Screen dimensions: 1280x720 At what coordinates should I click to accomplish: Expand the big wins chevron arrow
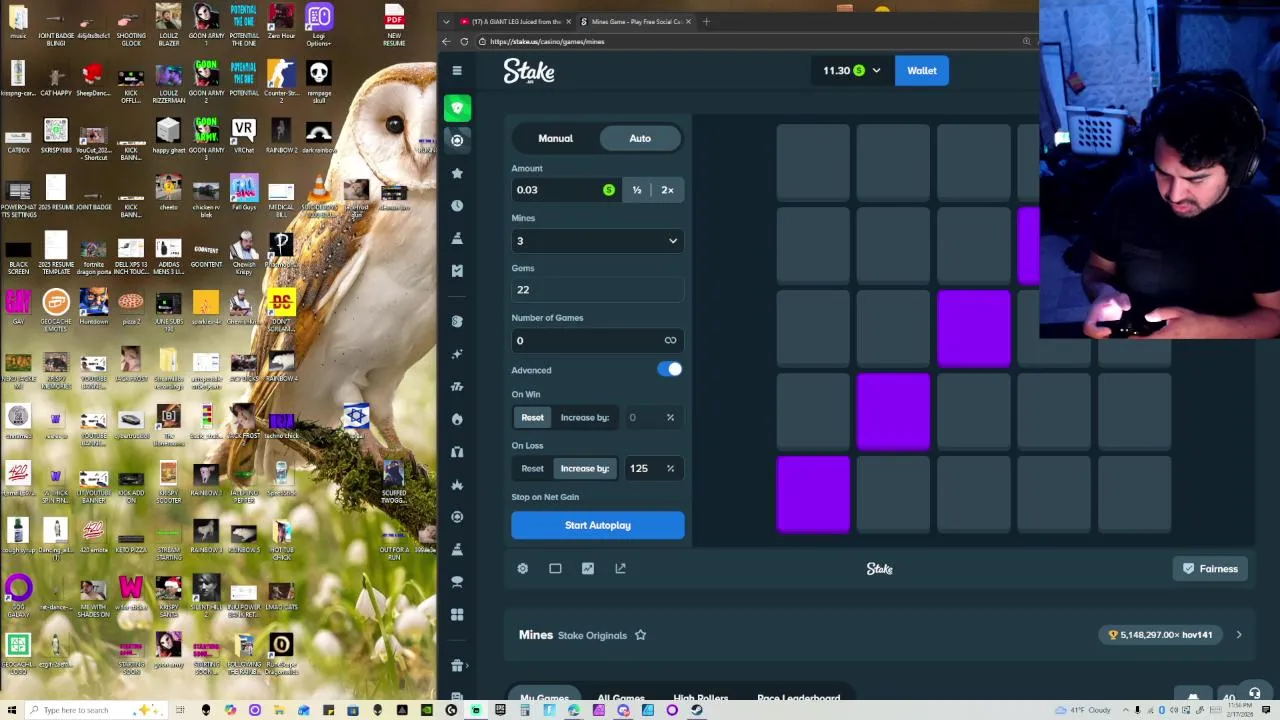click(x=1238, y=635)
